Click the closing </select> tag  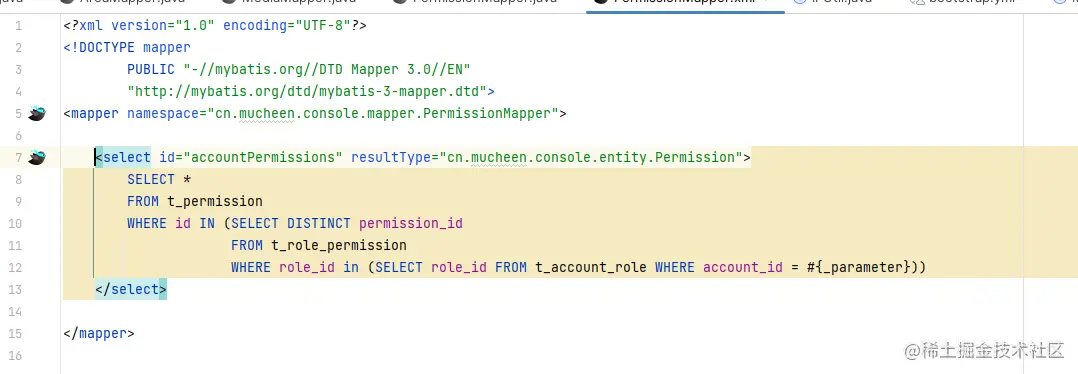point(131,289)
